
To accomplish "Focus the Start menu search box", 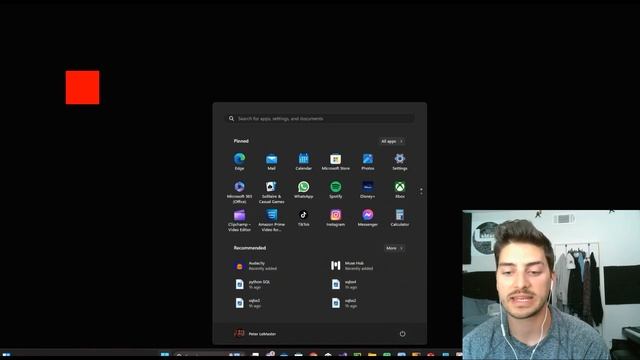I will point(320,118).
